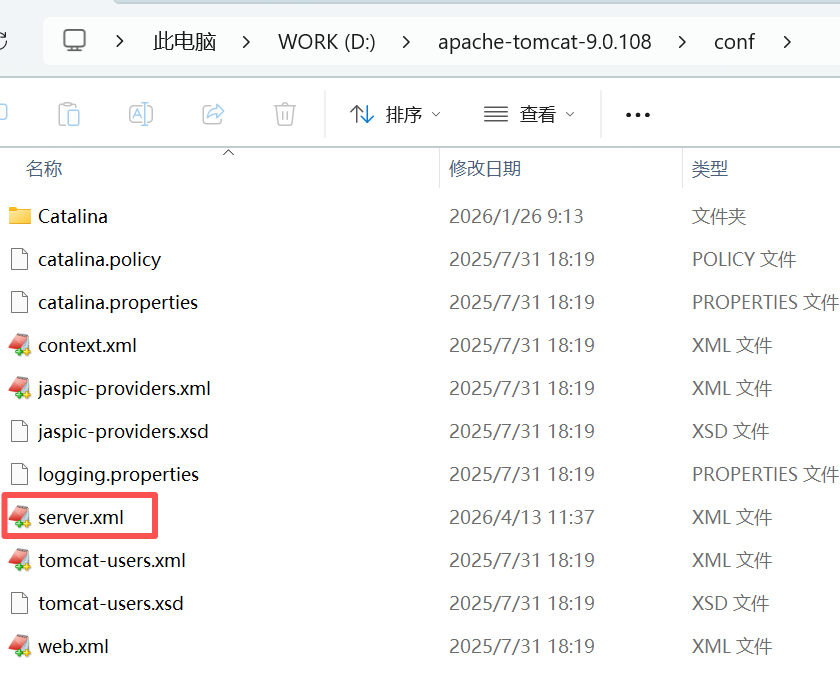Select the context.xml file icon
Screen dimensions: 840x677
20,345
